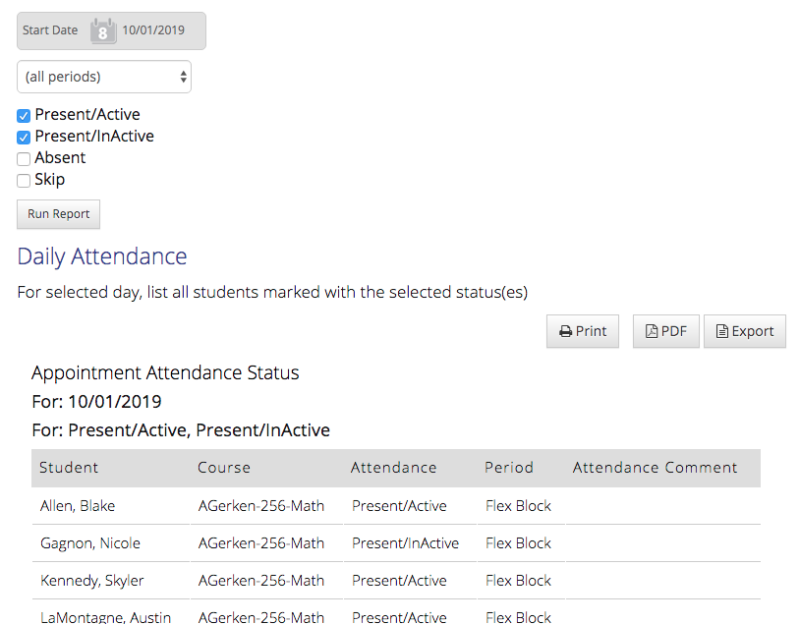The height and width of the screenshot is (624, 800).
Task: Uncheck the Present/Active checkbox
Action: 23,115
